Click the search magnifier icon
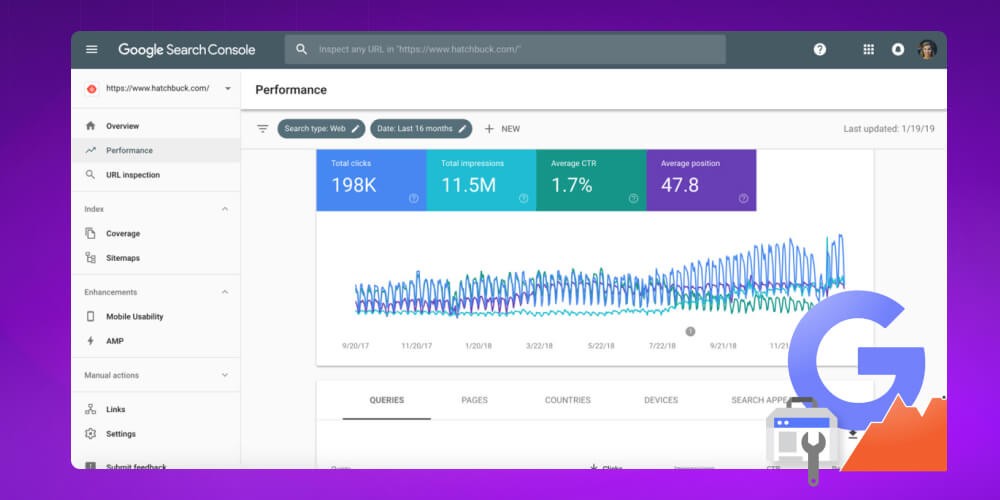The image size is (1000, 500). [x=302, y=49]
